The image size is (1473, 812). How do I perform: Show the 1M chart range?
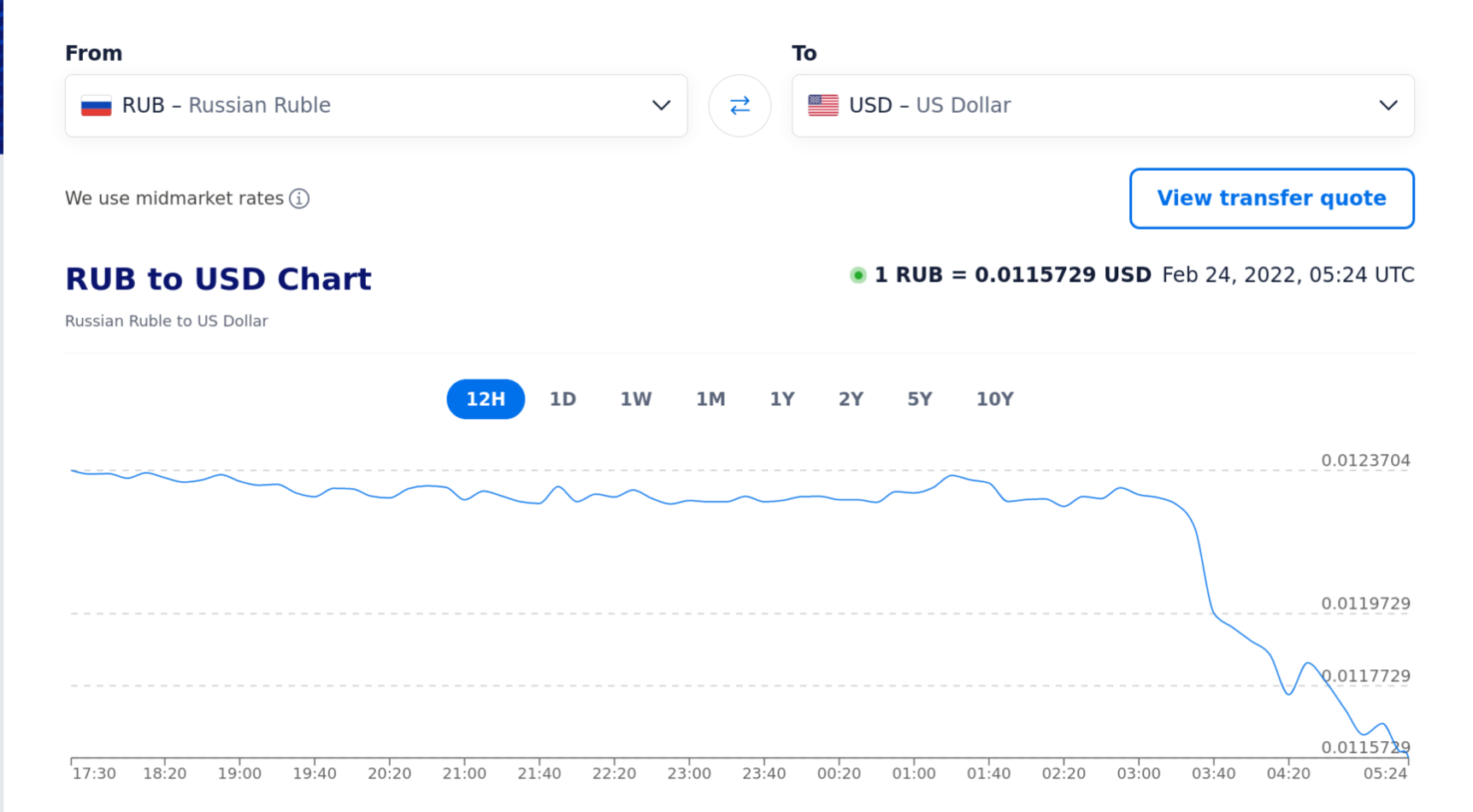coord(710,399)
